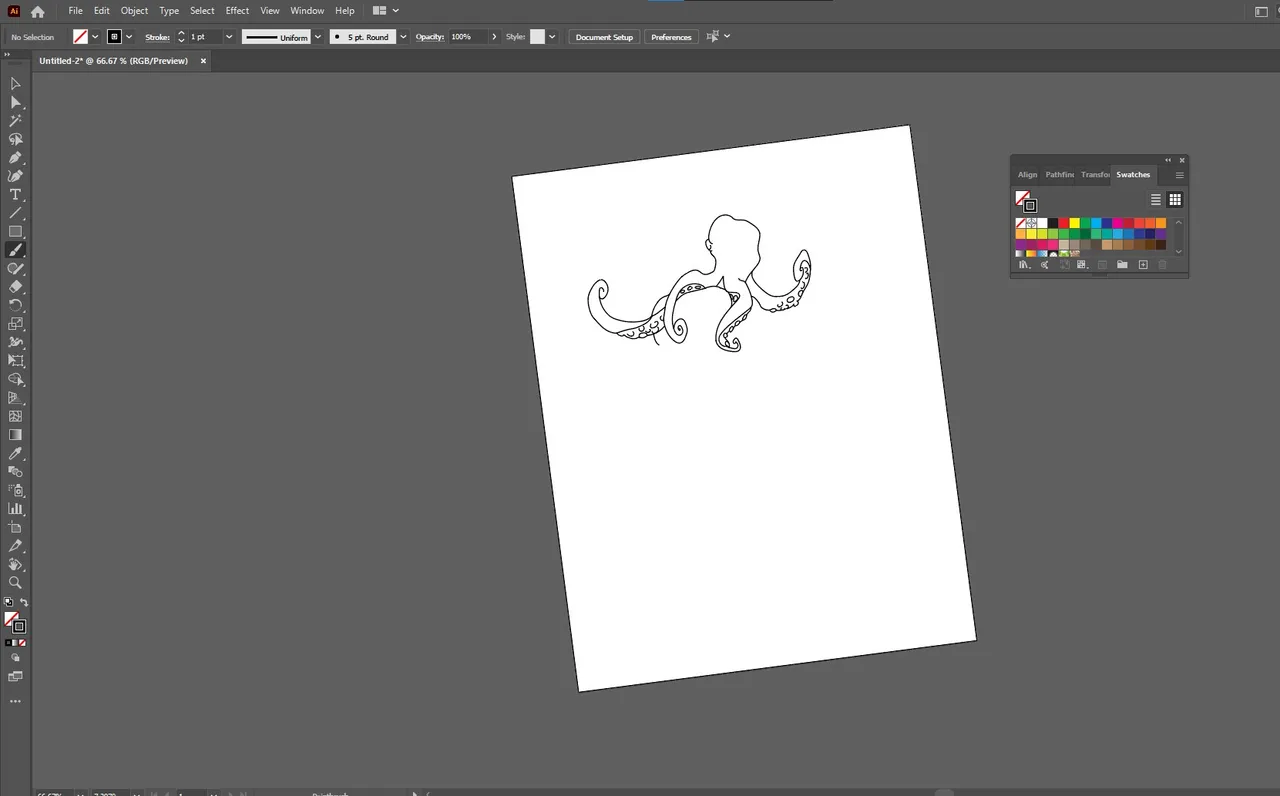
Task: Reset to default fill and stroke
Action: (x=9, y=603)
